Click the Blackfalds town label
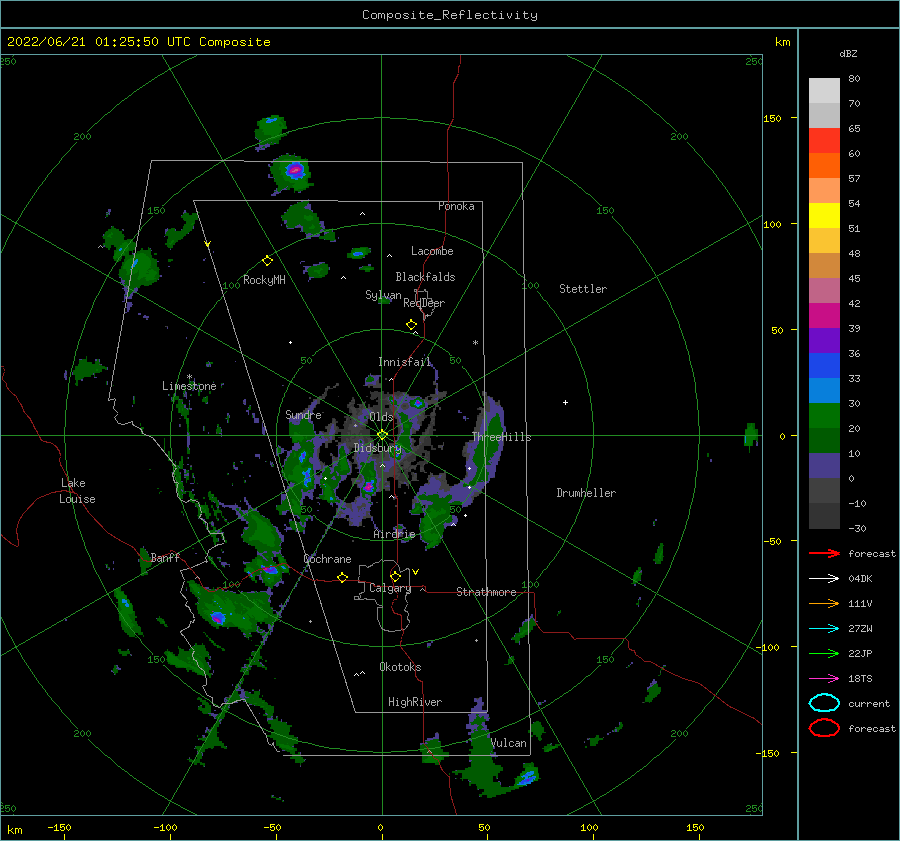The height and width of the screenshot is (841, 900). (425, 277)
